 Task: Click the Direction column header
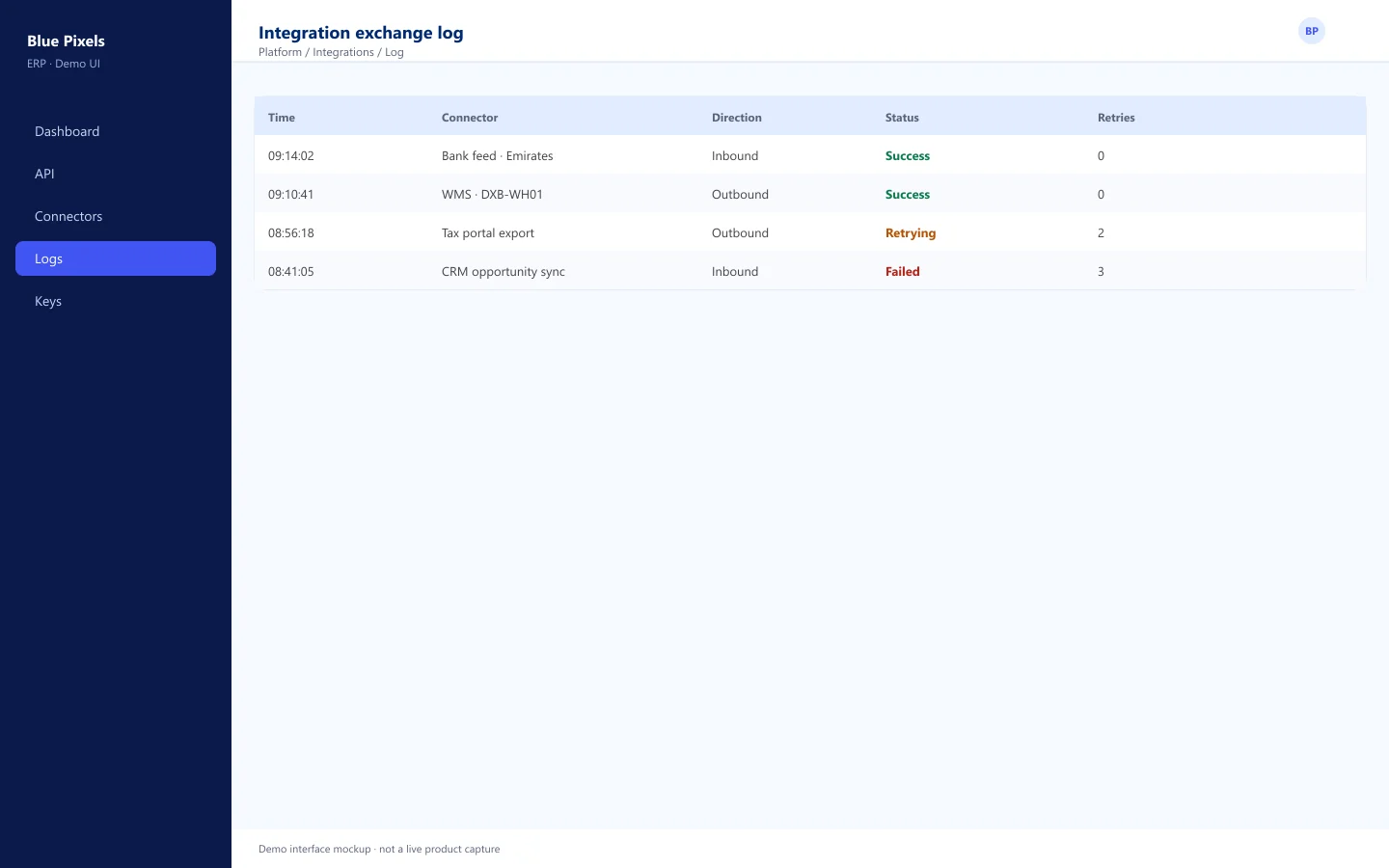[737, 118]
